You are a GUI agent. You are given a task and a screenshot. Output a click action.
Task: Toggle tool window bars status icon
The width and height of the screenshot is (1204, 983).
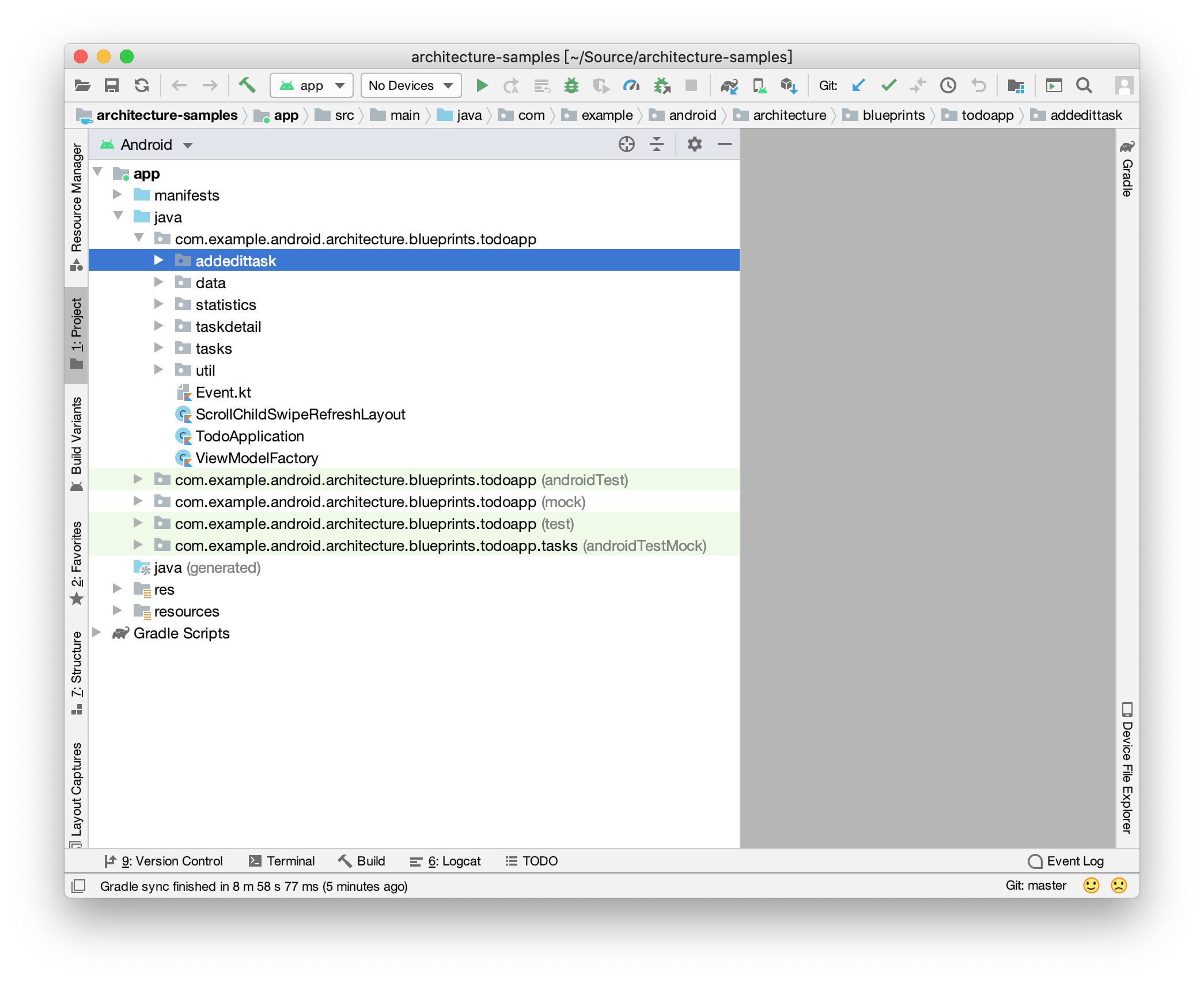78,886
